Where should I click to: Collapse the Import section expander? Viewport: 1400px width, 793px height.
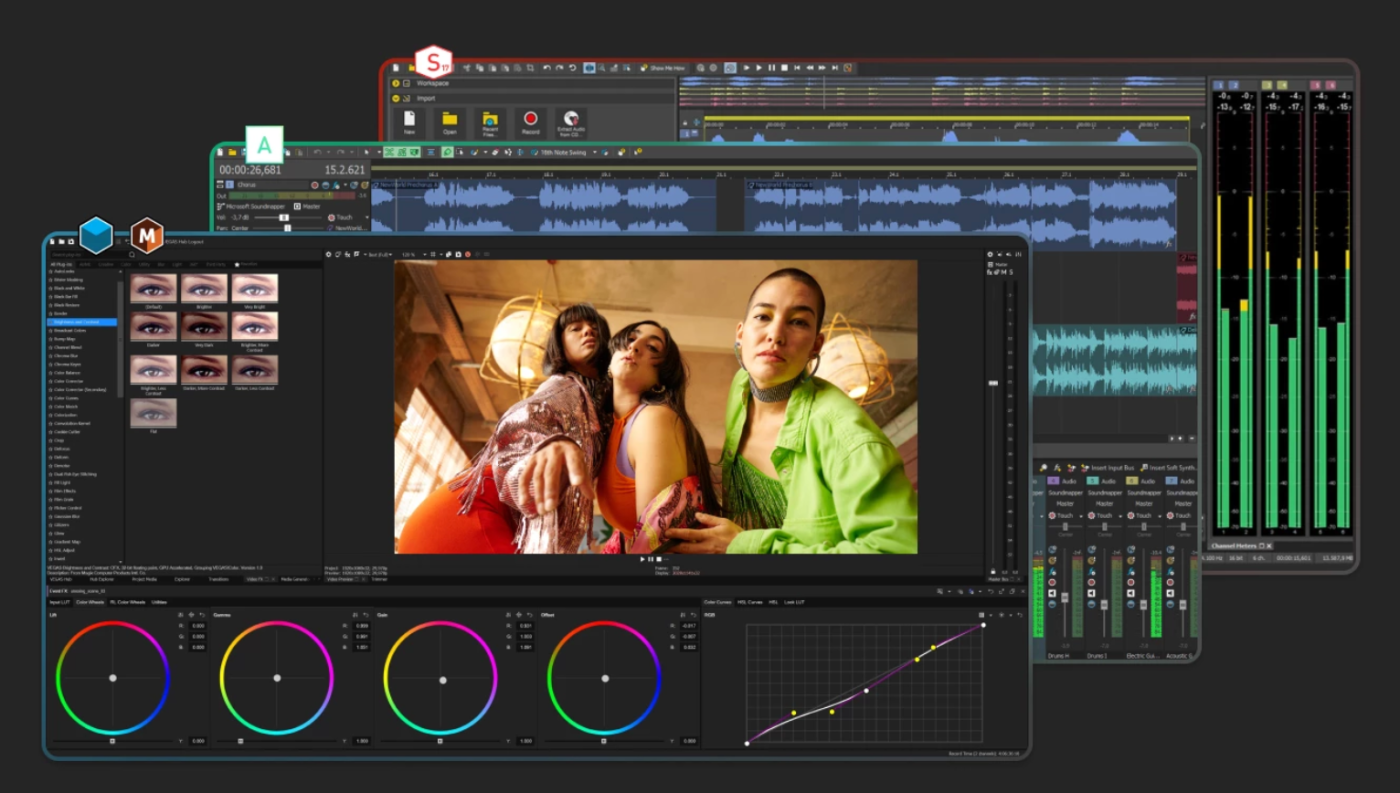click(x=396, y=99)
